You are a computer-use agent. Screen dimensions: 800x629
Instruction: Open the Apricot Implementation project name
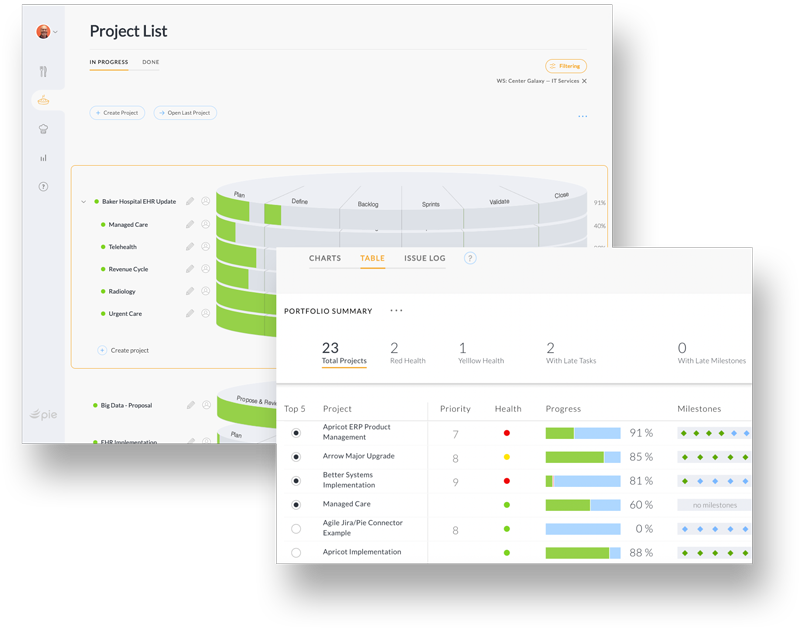[362, 552]
